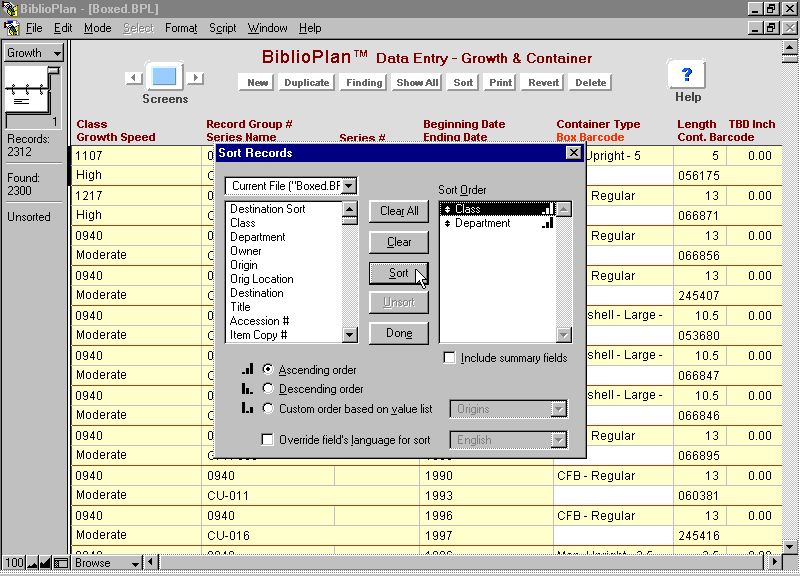Select Ascending order radio button
The image size is (800, 576).
pos(268,369)
